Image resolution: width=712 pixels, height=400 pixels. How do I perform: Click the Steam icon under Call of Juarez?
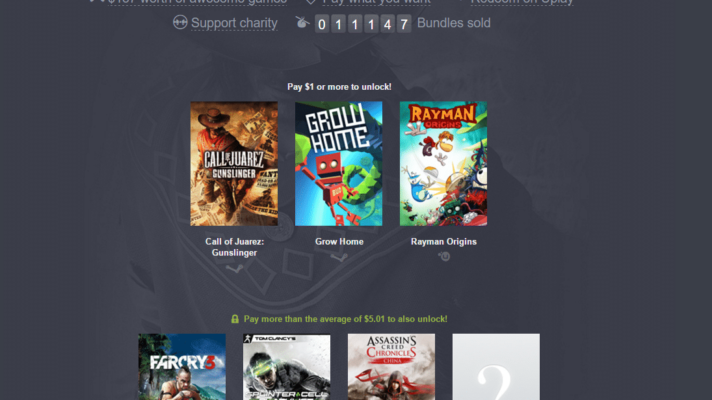[234, 269]
